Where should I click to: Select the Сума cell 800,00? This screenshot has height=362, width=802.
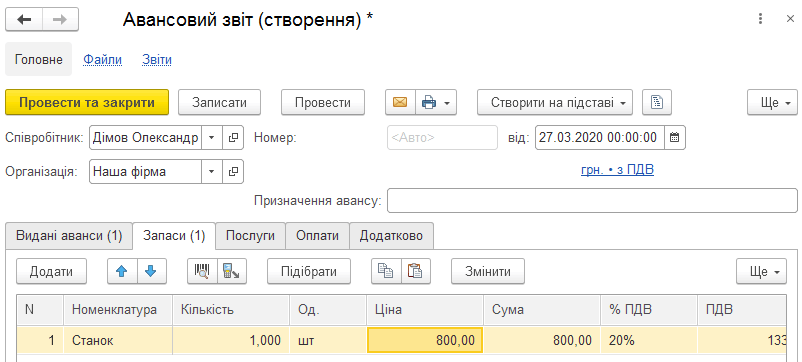[542, 340]
